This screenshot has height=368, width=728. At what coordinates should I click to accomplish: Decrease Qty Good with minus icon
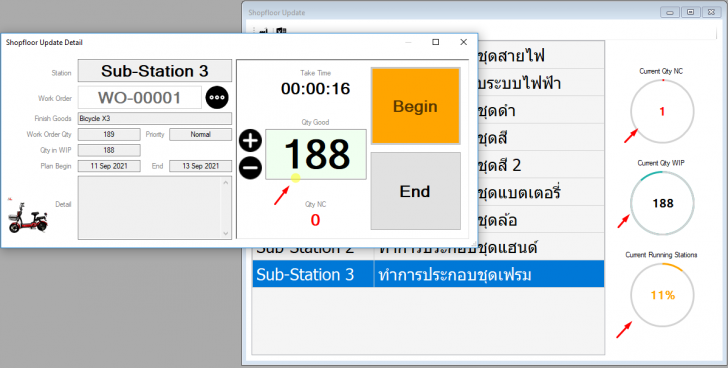(250, 168)
